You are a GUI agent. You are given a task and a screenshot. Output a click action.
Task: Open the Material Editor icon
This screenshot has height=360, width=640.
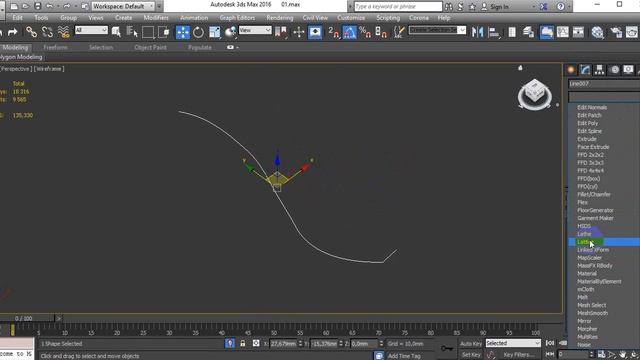point(598,32)
